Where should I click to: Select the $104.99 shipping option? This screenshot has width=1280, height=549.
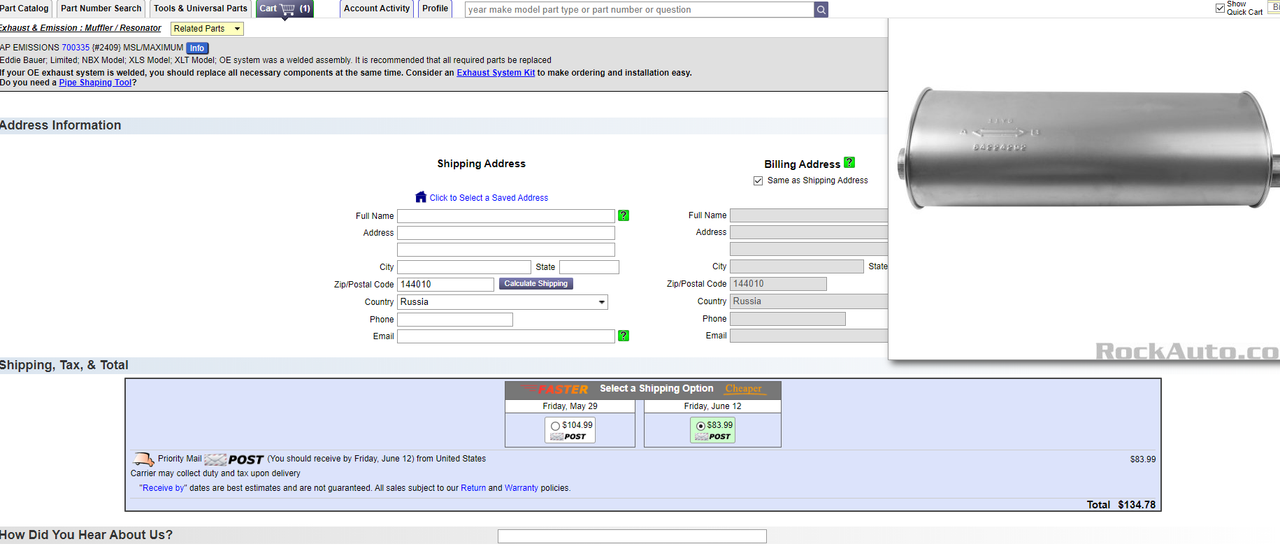555,426
